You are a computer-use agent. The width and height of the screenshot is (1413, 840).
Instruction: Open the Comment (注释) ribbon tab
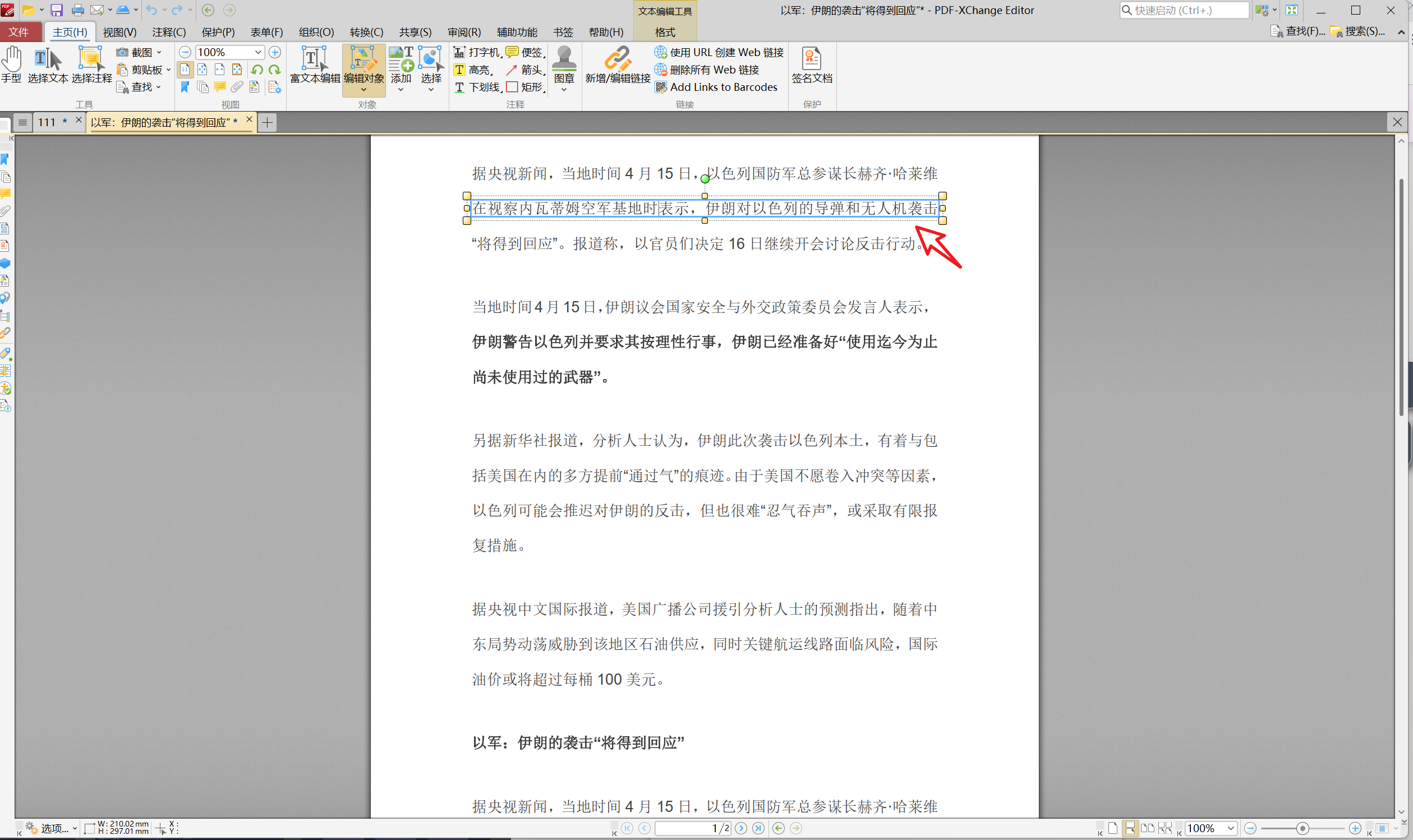169,33
